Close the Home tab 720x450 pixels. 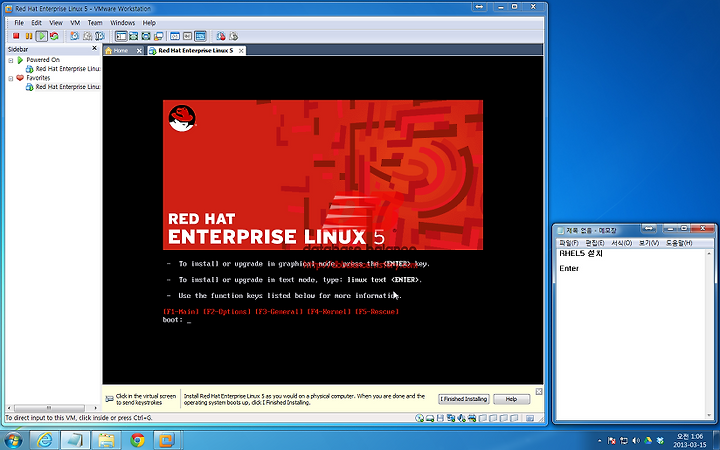139,51
